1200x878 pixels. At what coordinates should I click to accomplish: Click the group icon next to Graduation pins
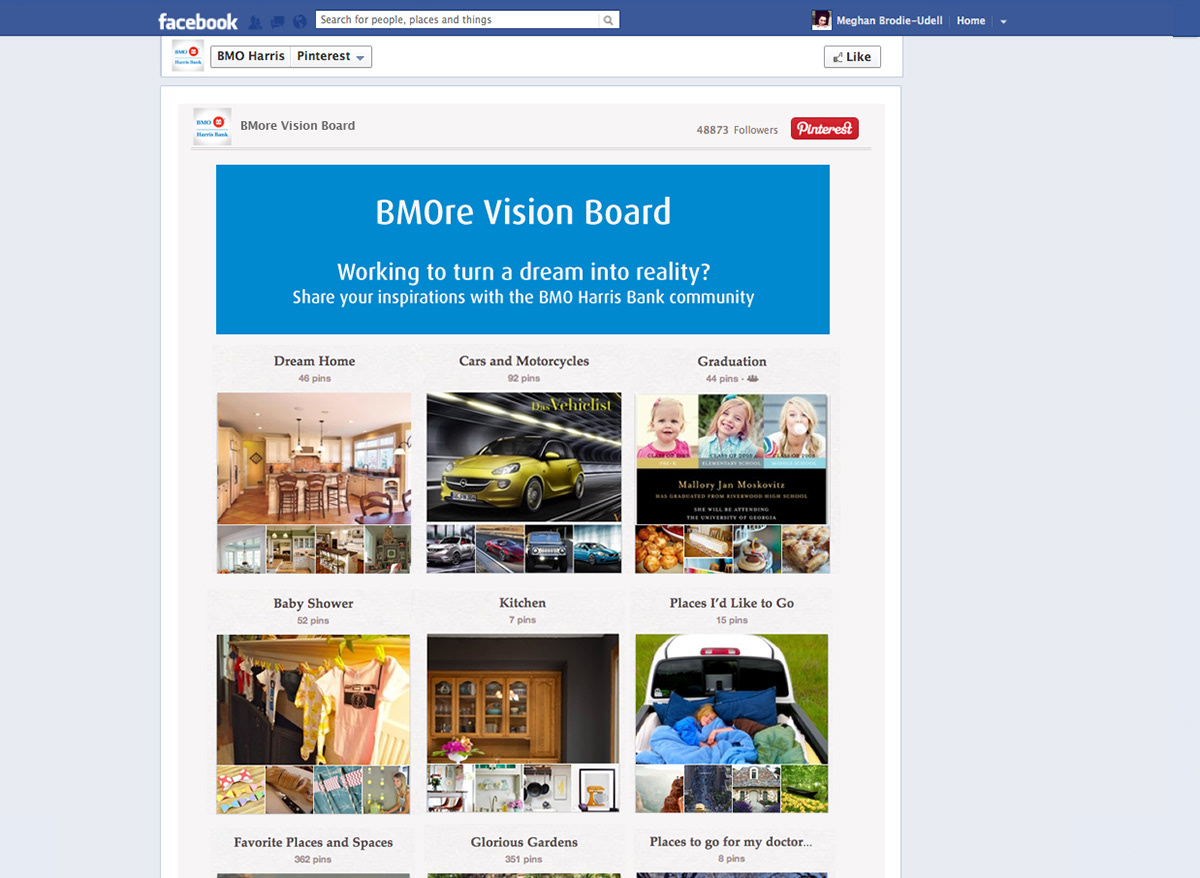click(x=753, y=379)
